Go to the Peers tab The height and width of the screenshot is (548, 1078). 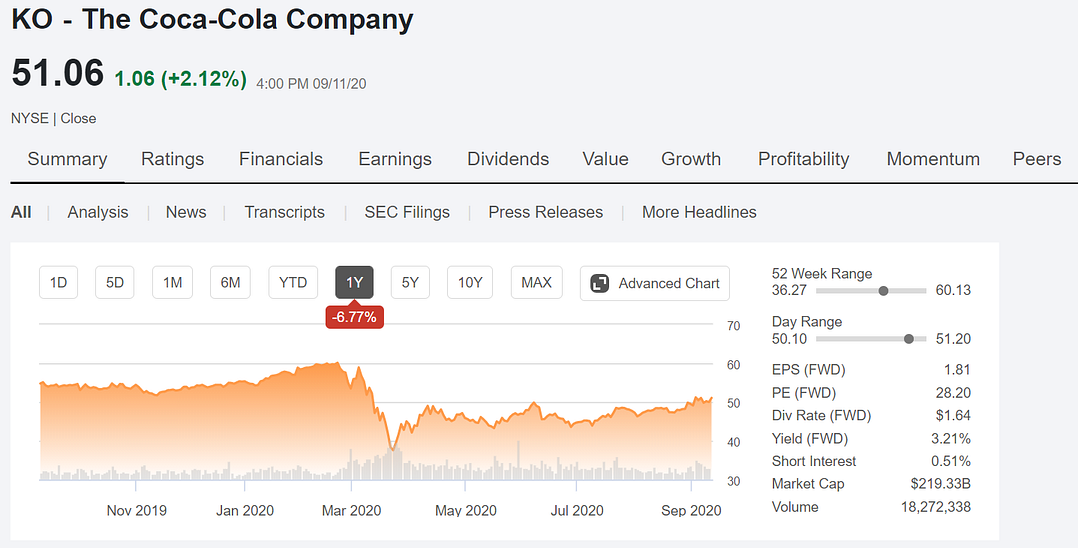click(1037, 160)
